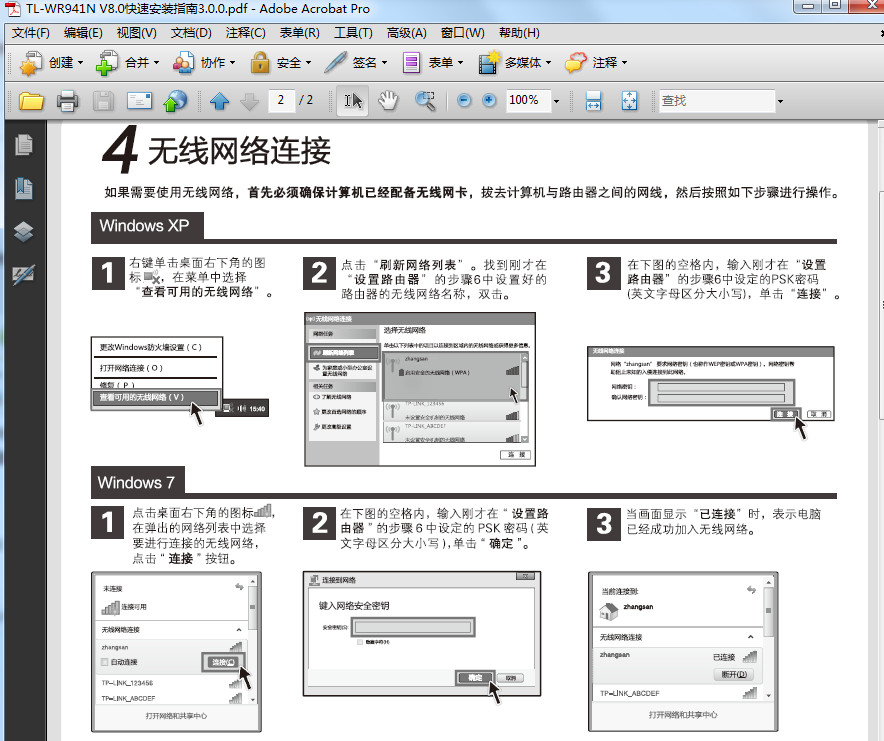Viewport: 884px width, 741px height.
Task: Click the upload to web globe icon
Action: click(175, 101)
